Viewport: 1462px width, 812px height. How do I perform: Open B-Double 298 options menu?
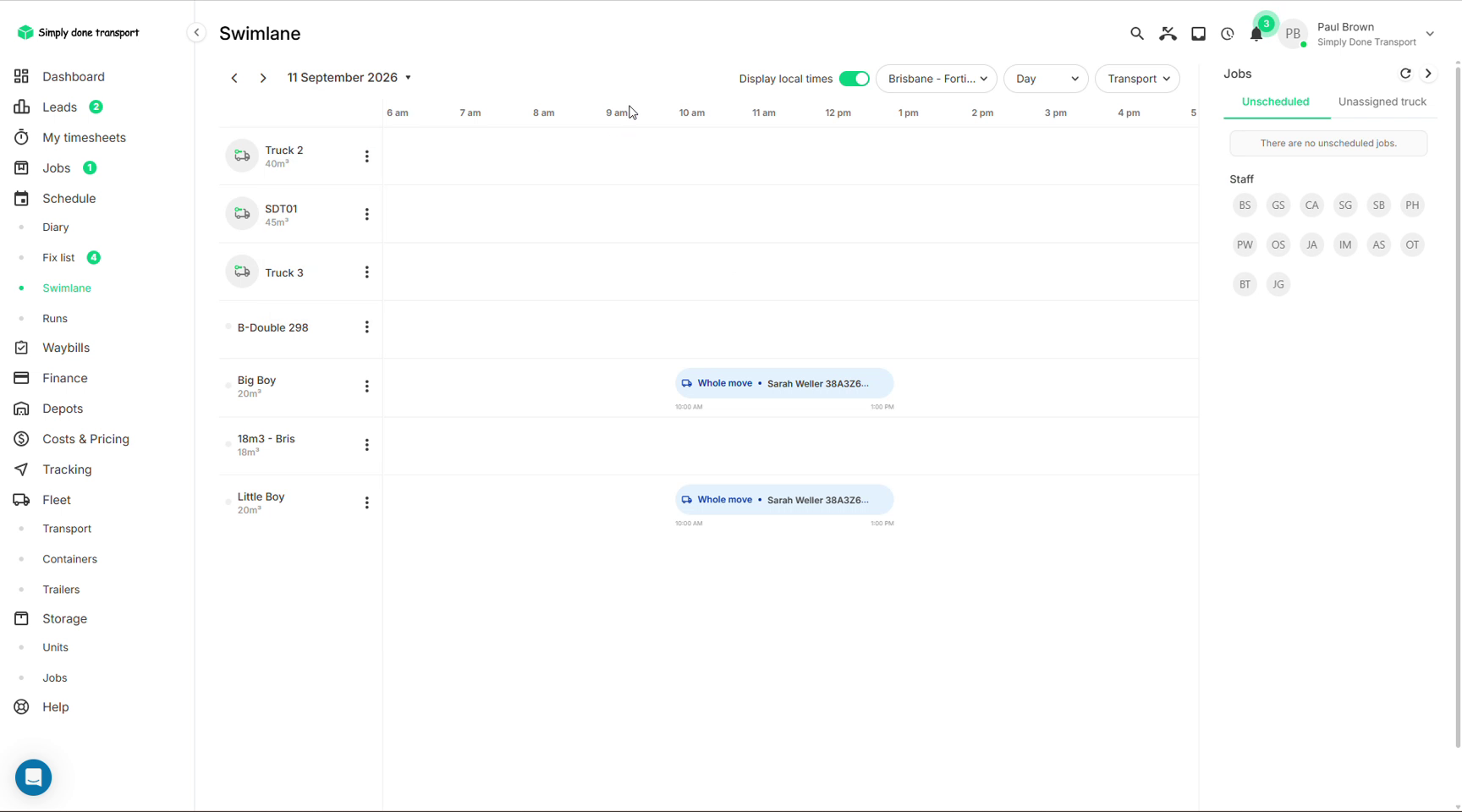pyautogui.click(x=367, y=327)
